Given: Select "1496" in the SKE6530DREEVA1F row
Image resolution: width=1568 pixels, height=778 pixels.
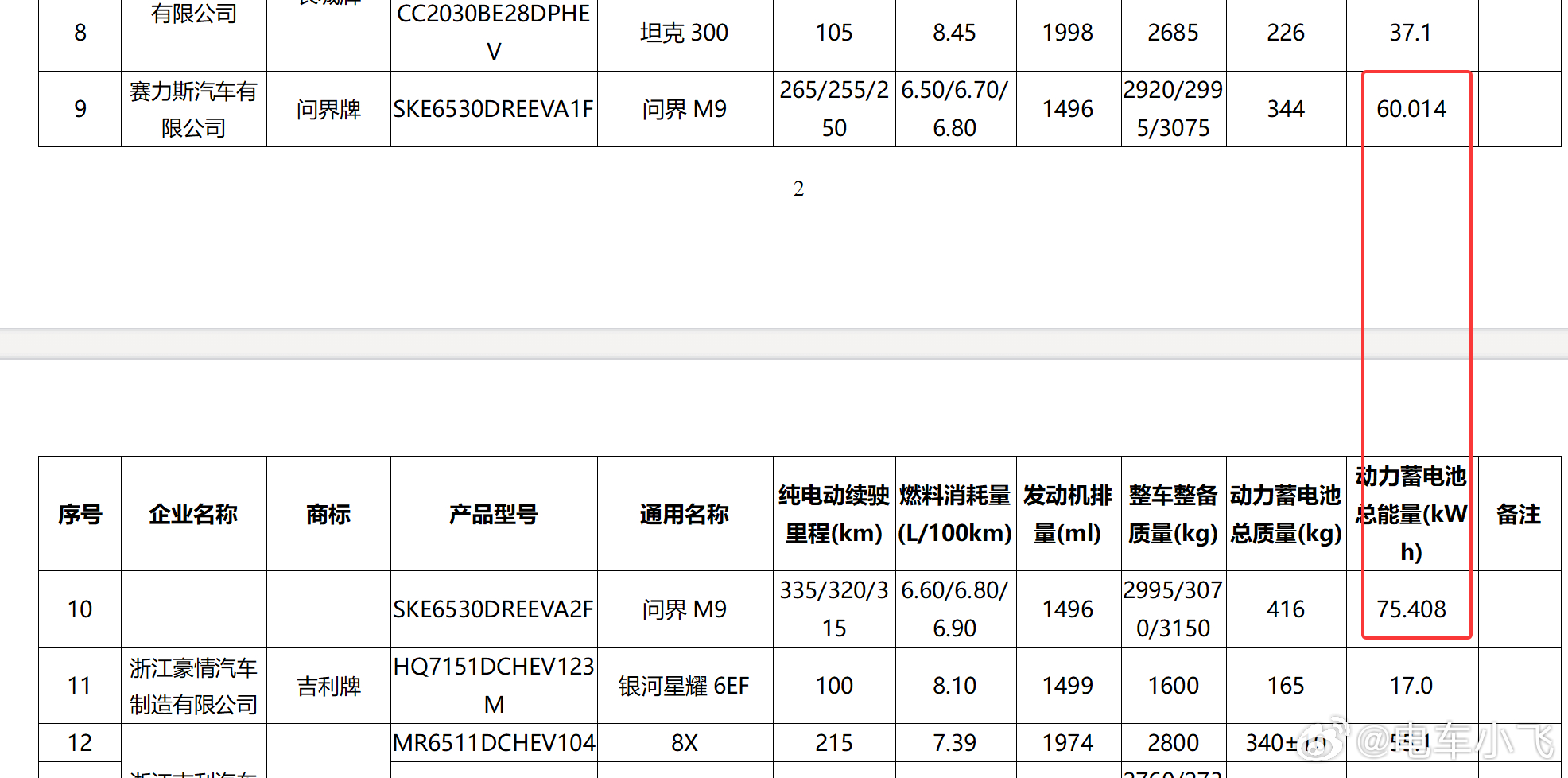Looking at the screenshot, I should [1068, 109].
